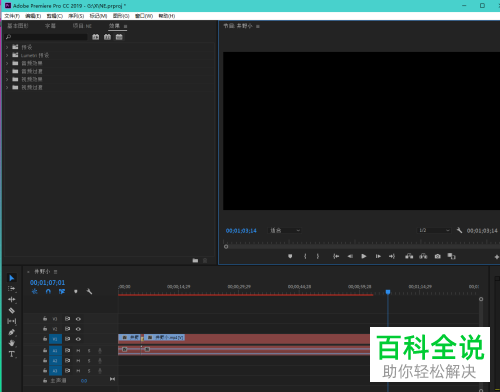This screenshot has height=392, width=500.
Task: Click the Go to Out button
Action: pos(392,256)
